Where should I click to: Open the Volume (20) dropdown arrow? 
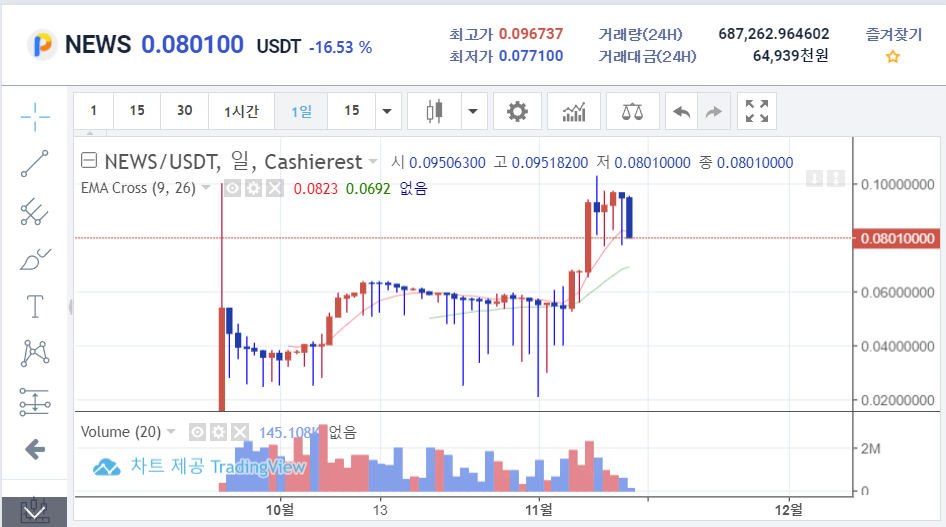point(171,432)
